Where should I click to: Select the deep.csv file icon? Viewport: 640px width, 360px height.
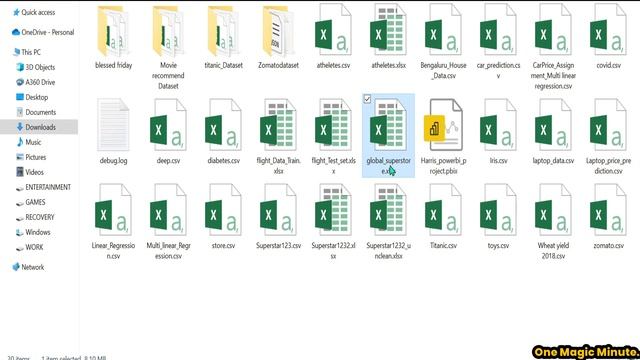coord(168,124)
